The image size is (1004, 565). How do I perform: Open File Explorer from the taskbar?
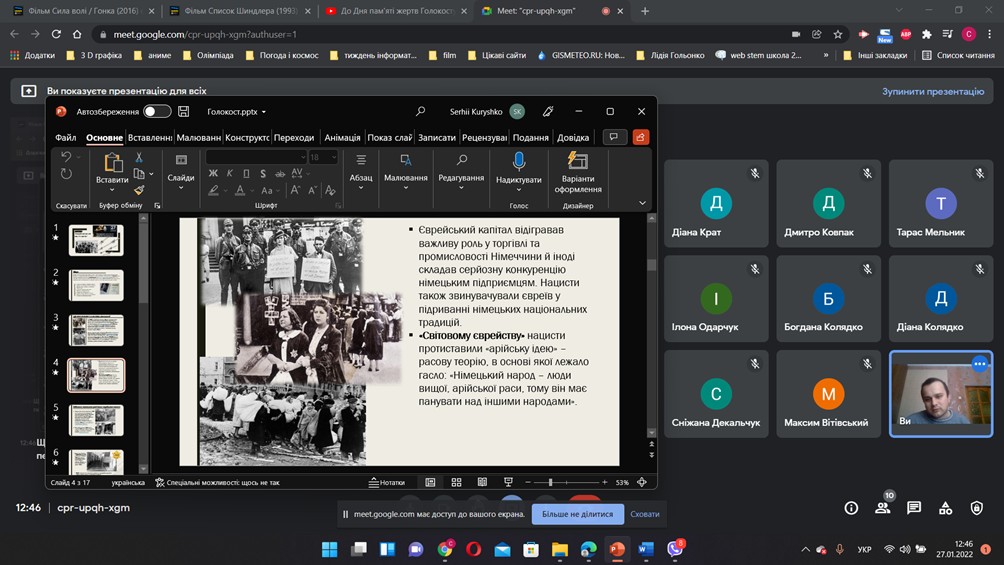pos(560,549)
